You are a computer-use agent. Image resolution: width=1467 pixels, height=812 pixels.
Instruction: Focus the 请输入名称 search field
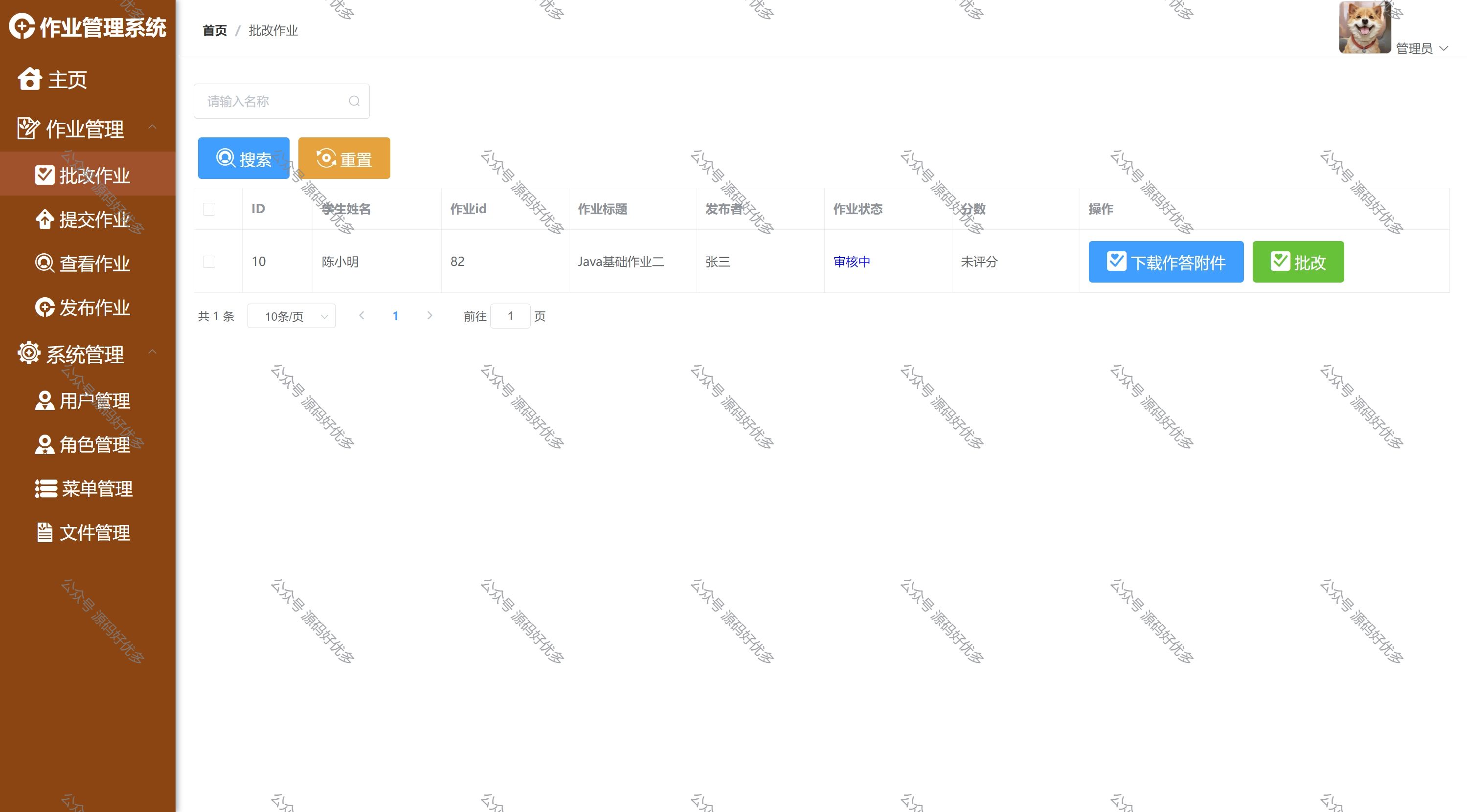click(x=281, y=101)
